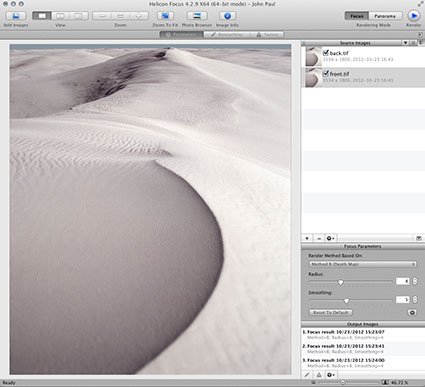Screen dimensions: 425x387
Task: Open the Source Images header dropdown arrow
Action: [405, 43]
